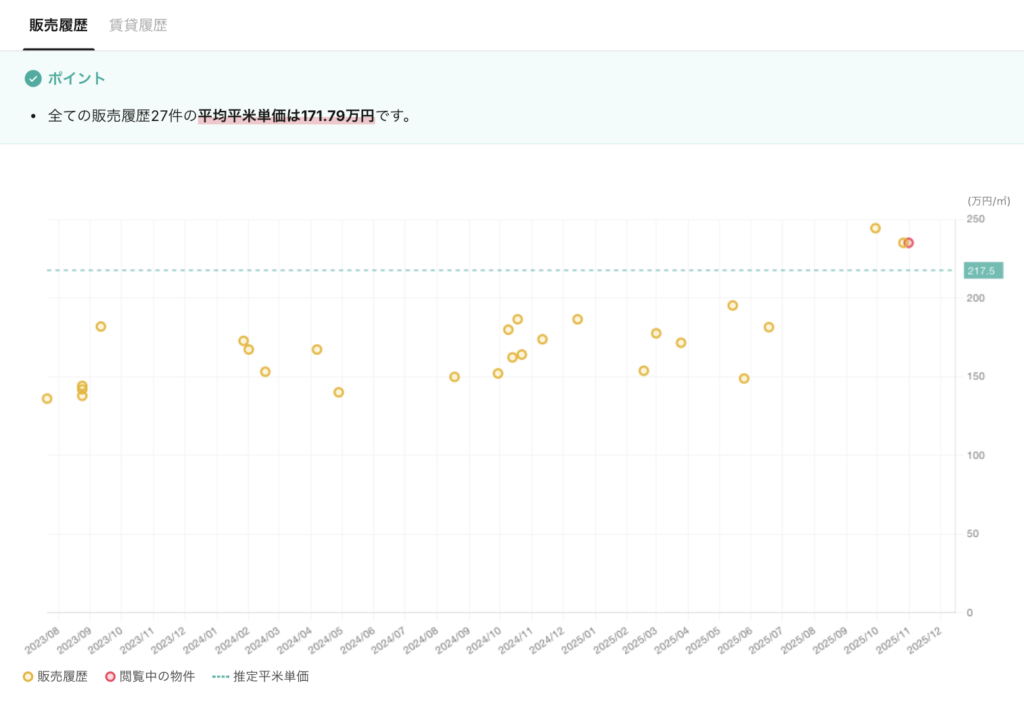Viewport: 1024px width, 714px height.
Task: Select the 販売履歴 tab
Action: [58, 25]
